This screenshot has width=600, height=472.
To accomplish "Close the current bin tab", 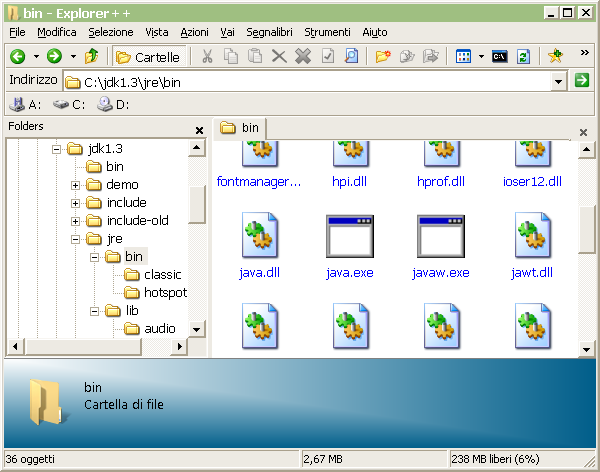I will [583, 132].
